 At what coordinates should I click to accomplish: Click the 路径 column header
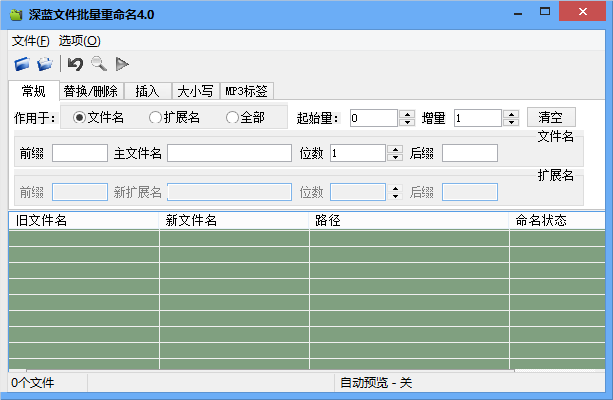(x=409, y=221)
